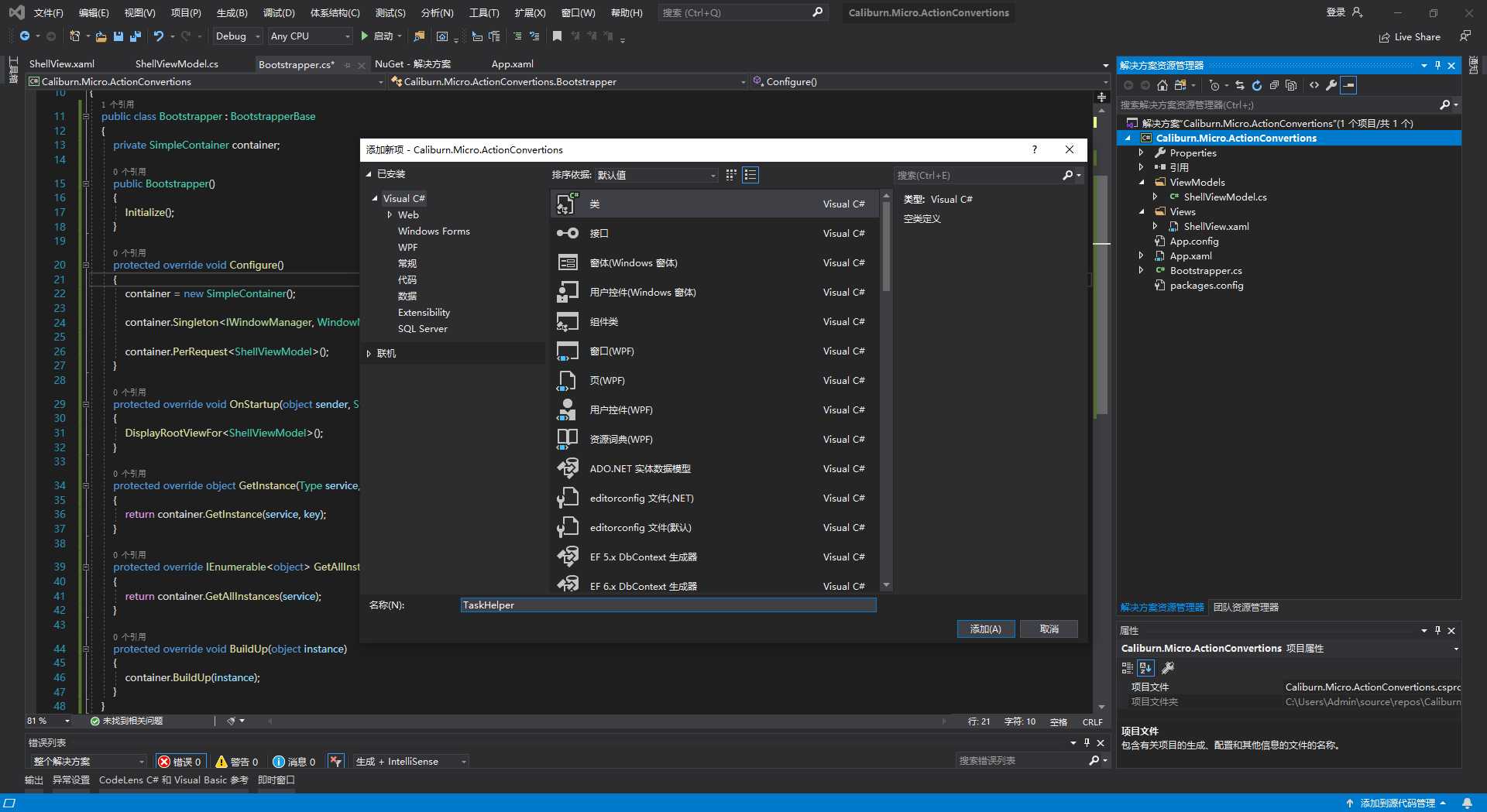Image resolution: width=1487 pixels, height=812 pixels.
Task: Click the Save All toolbar icon
Action: 136,36
